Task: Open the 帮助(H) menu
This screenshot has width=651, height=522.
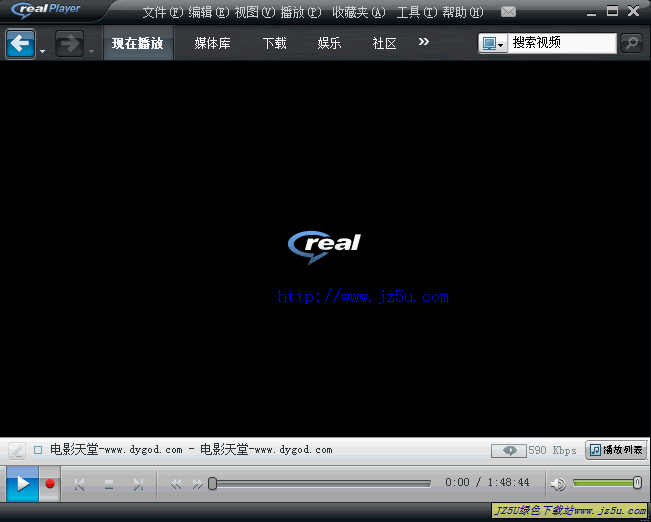Action: pos(463,12)
